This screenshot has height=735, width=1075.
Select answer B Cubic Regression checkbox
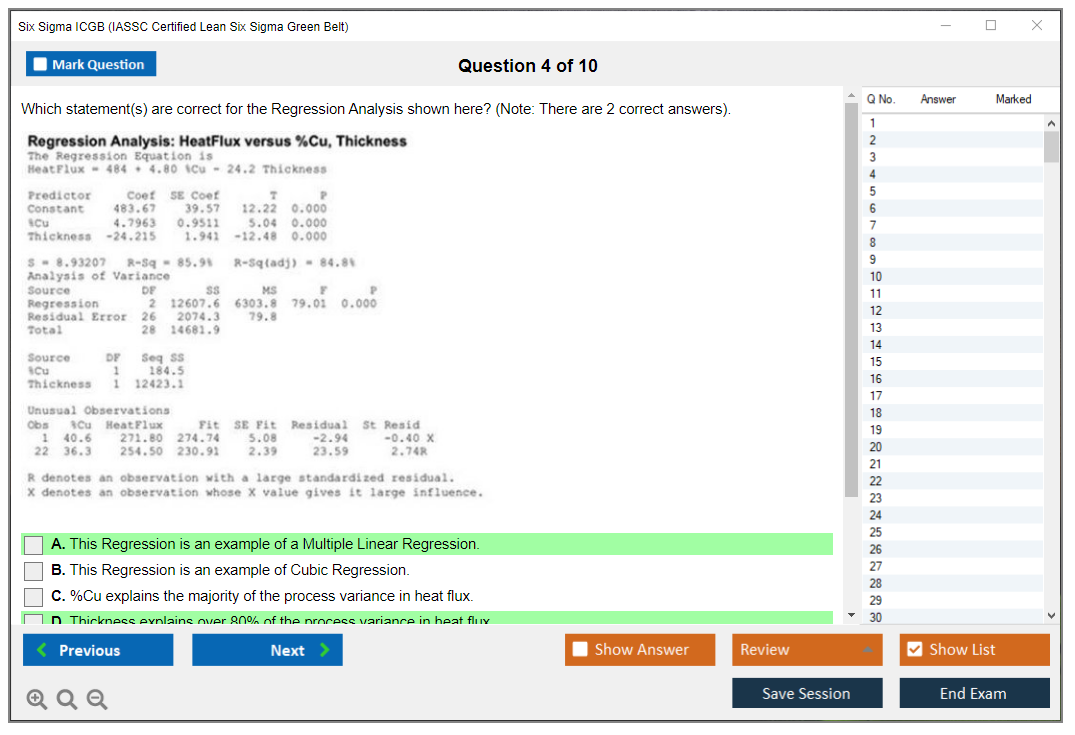[x=34, y=571]
